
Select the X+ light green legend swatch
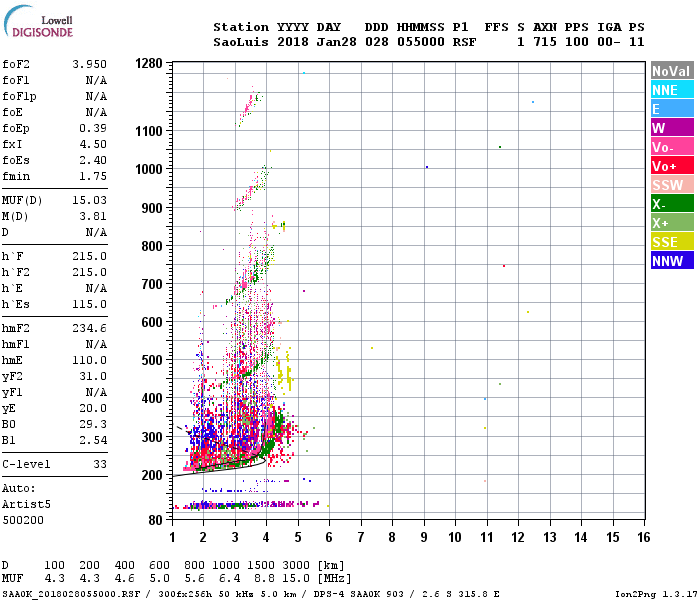tap(672, 223)
